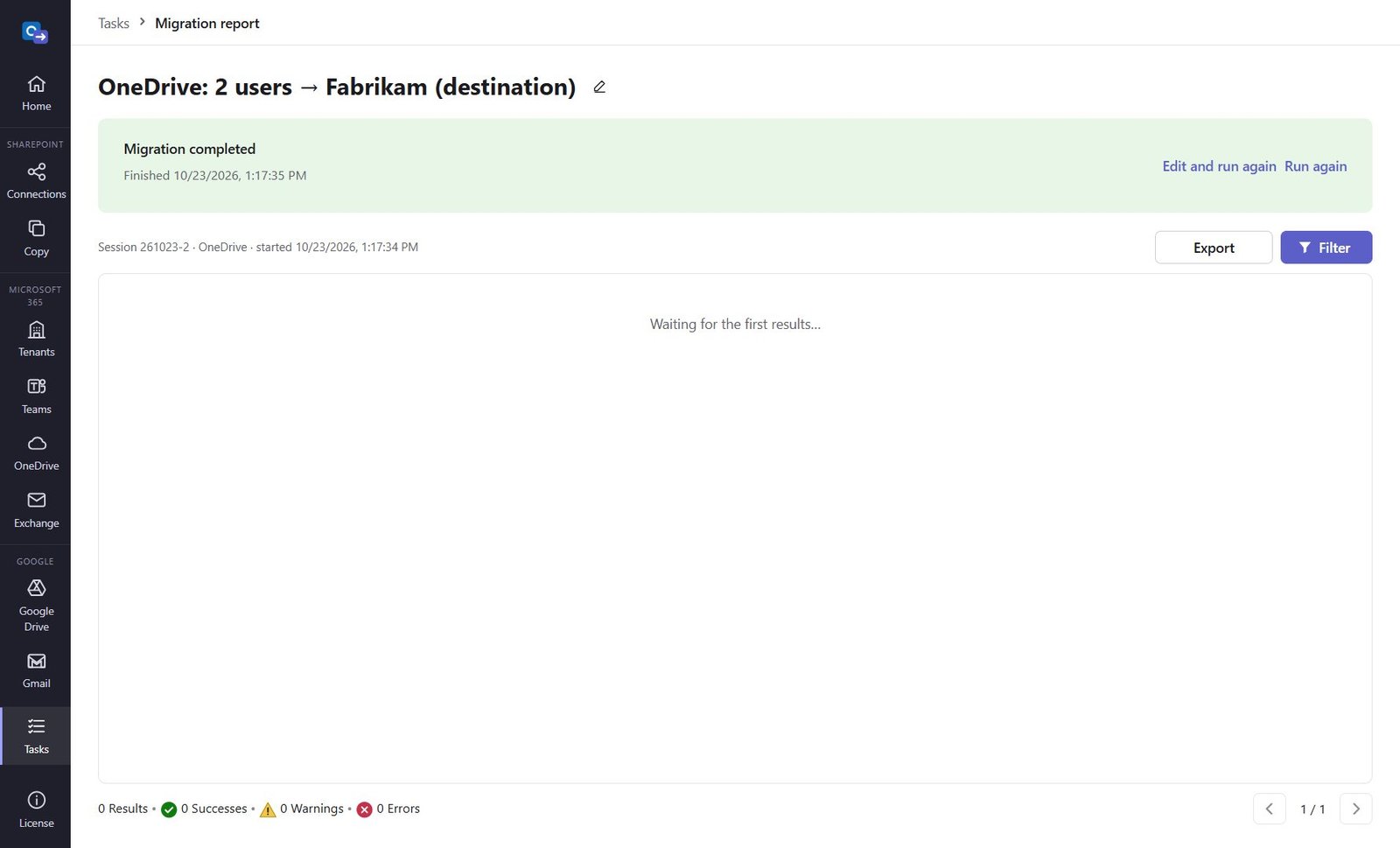The height and width of the screenshot is (848, 1400).
Task: Click the yellow Warnings triangle icon
Action: click(268, 809)
